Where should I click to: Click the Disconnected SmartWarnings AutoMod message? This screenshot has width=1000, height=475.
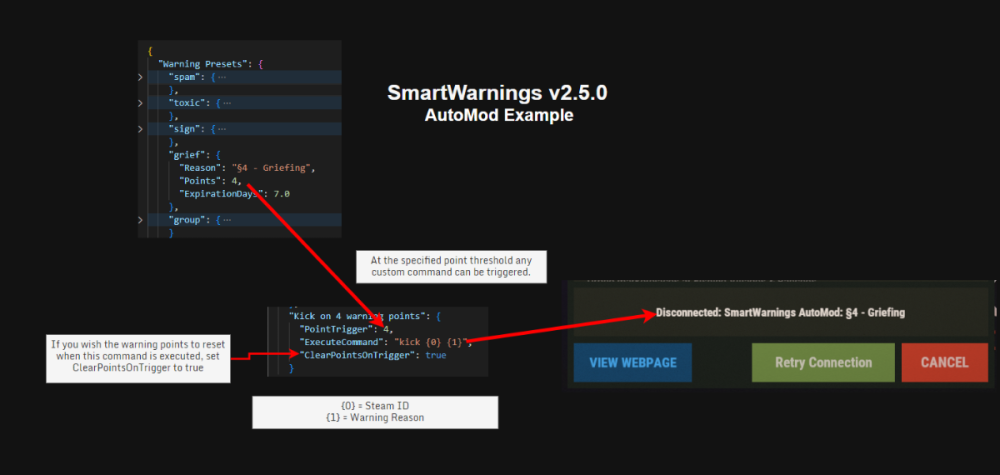[780, 313]
